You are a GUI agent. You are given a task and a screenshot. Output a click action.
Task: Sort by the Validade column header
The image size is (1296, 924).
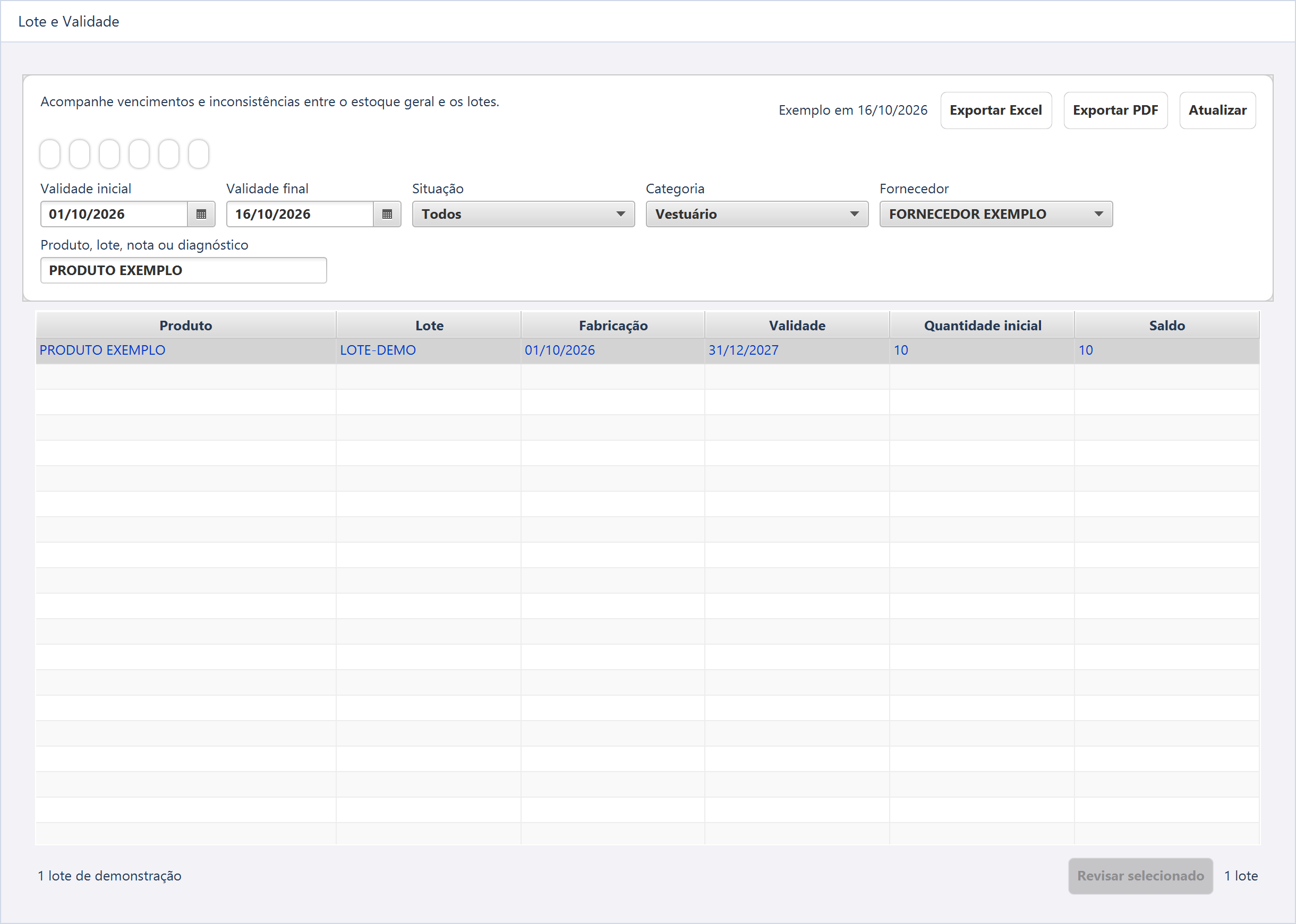(797, 326)
